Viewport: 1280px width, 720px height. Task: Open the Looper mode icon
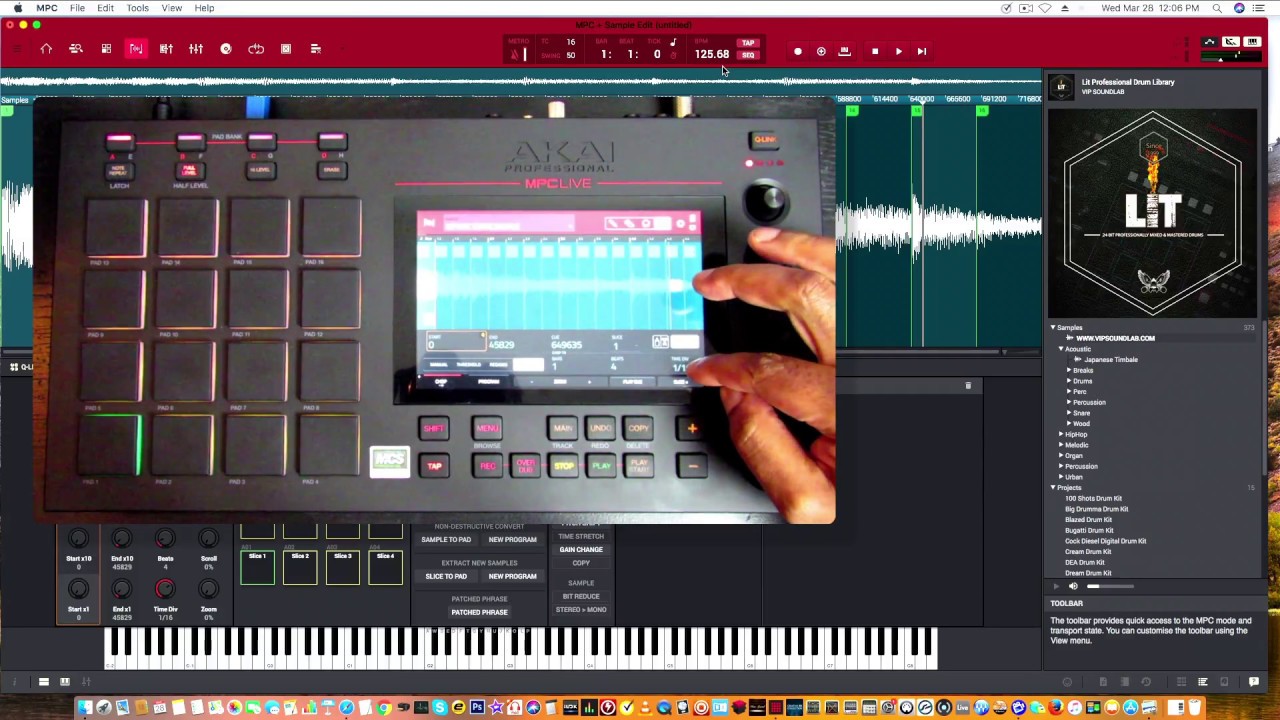point(256,49)
